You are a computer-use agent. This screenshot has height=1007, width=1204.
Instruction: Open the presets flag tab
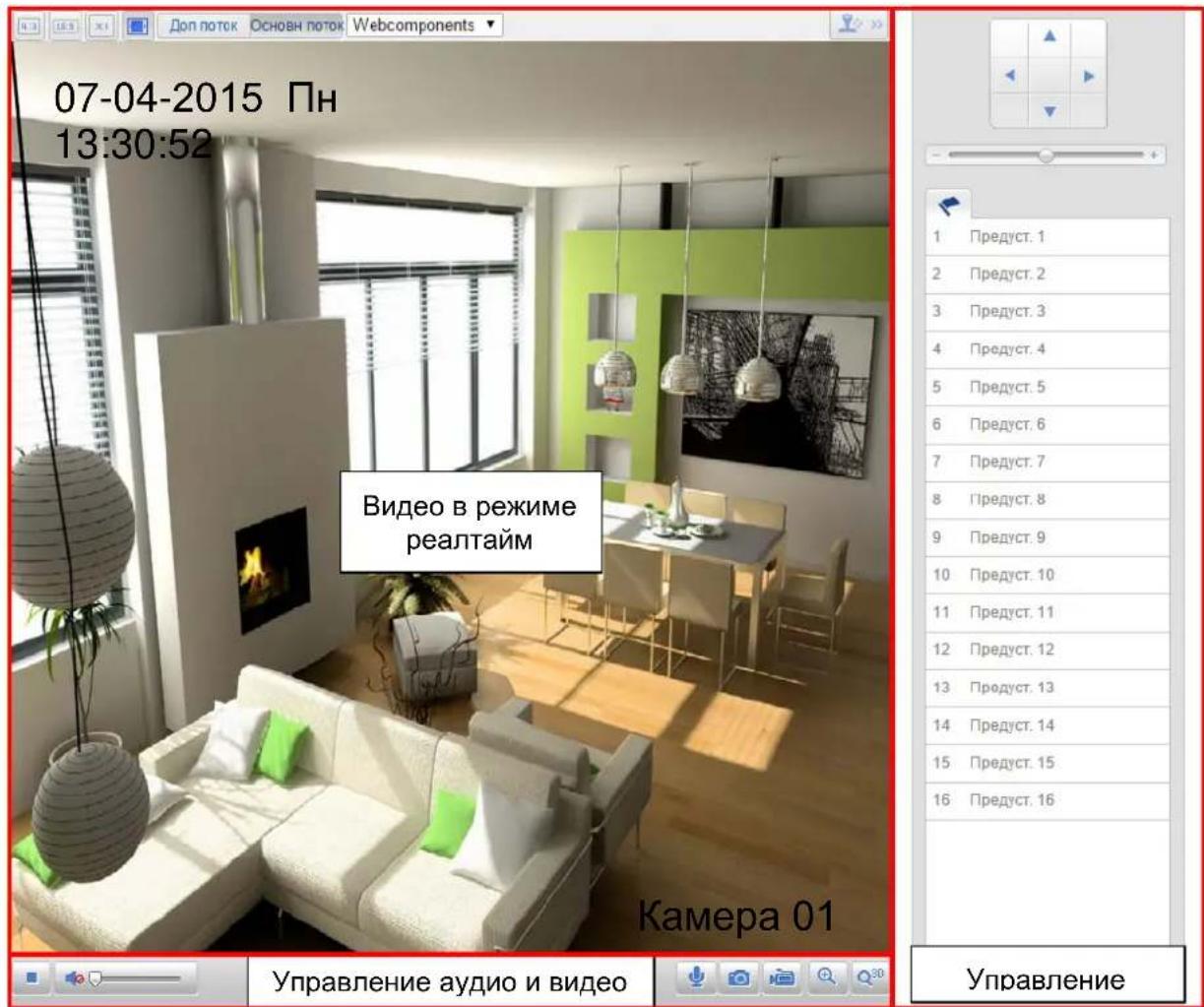949,205
